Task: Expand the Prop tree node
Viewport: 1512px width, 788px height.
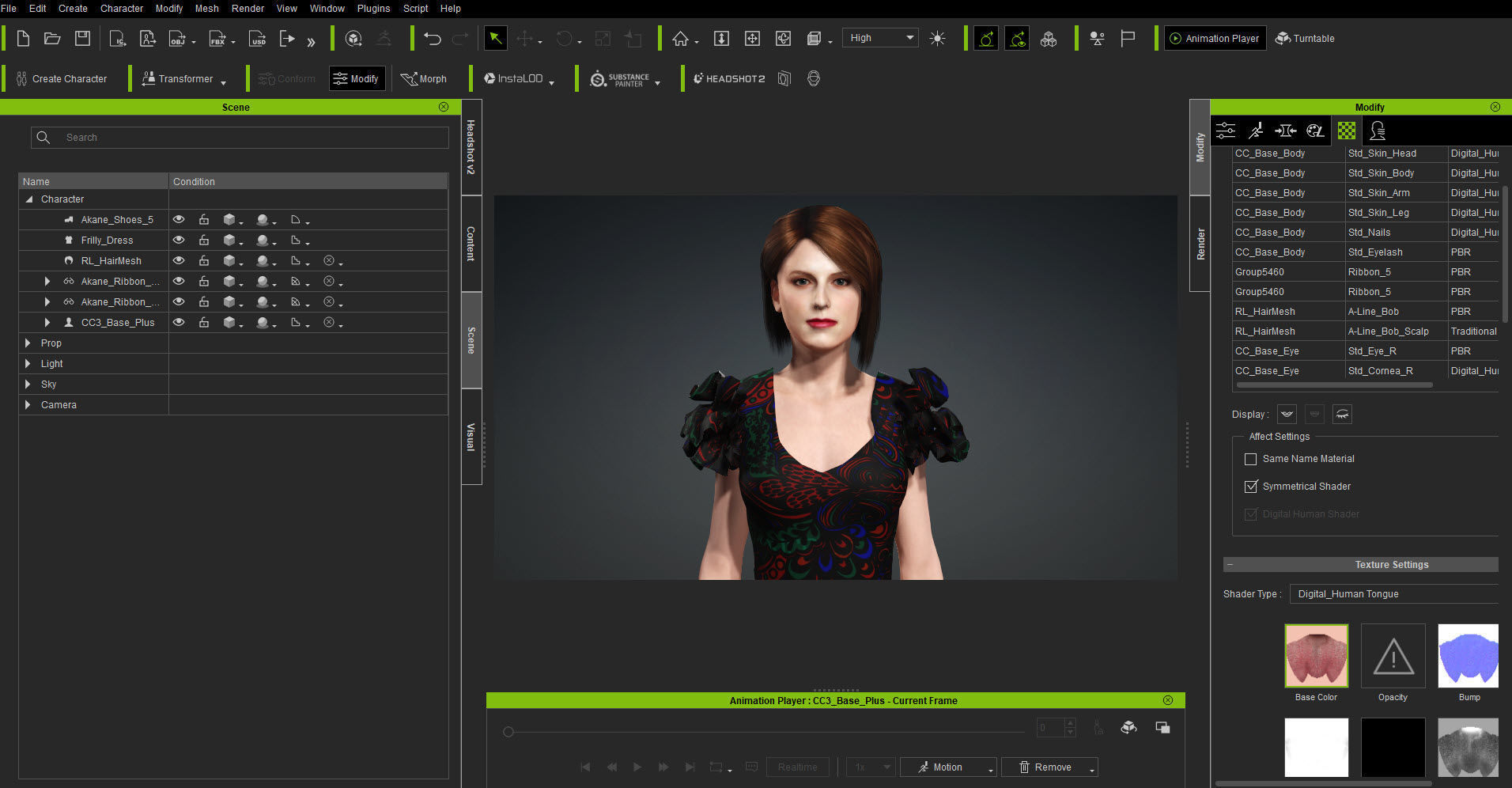Action: (x=28, y=343)
